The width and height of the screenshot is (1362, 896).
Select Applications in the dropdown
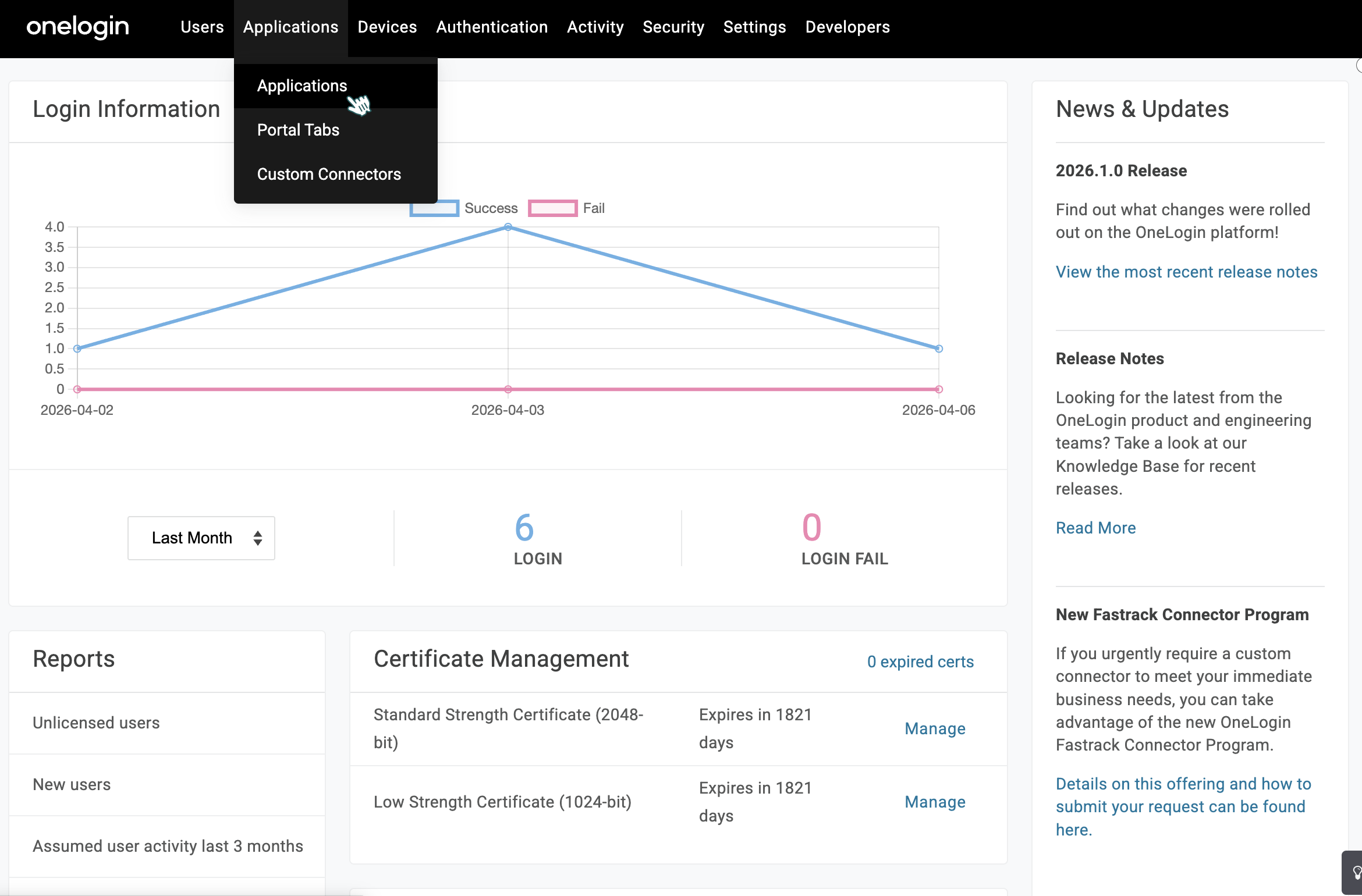335,86
